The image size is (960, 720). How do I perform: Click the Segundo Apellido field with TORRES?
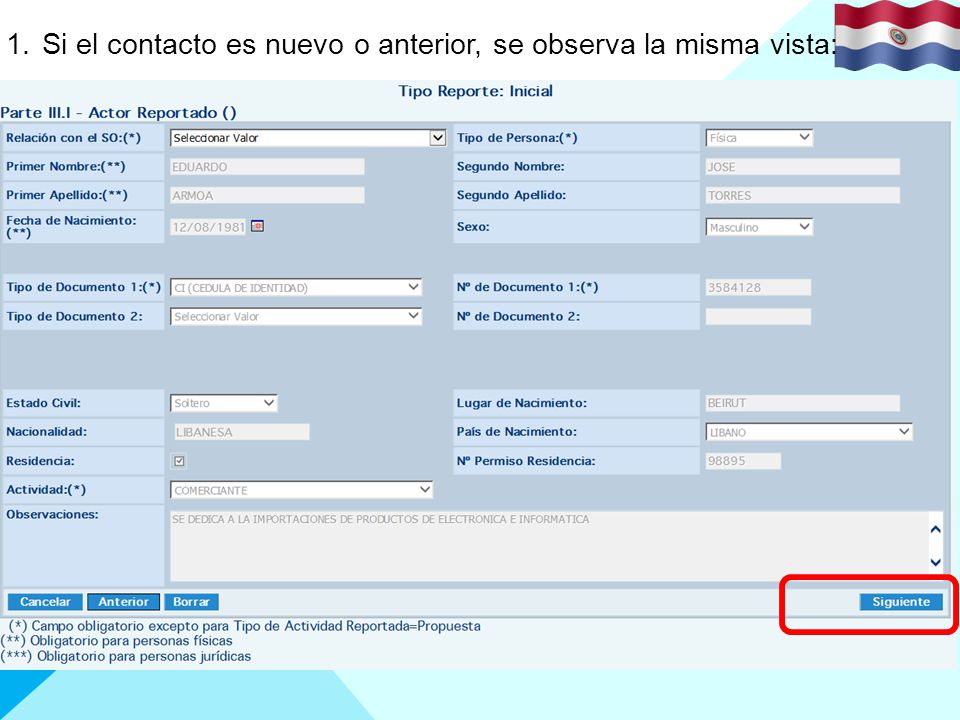[803, 195]
